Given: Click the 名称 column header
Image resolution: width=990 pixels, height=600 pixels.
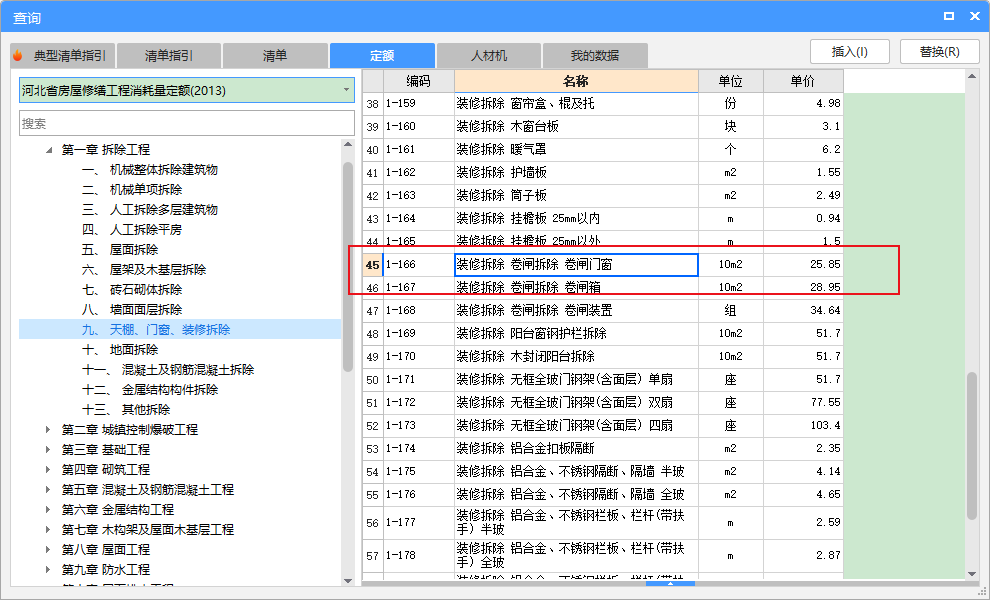Looking at the screenshot, I should pos(576,81).
